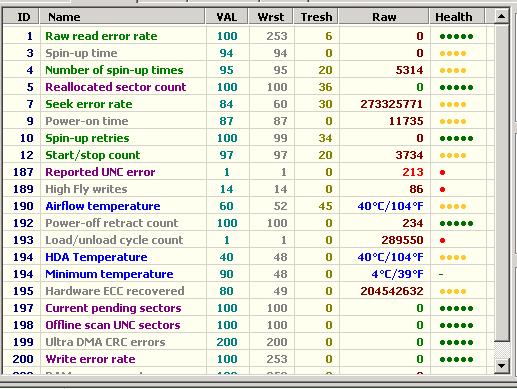Image resolution: width=517 pixels, height=389 pixels.
Task: Click the Wrst column header
Action: coord(271,17)
